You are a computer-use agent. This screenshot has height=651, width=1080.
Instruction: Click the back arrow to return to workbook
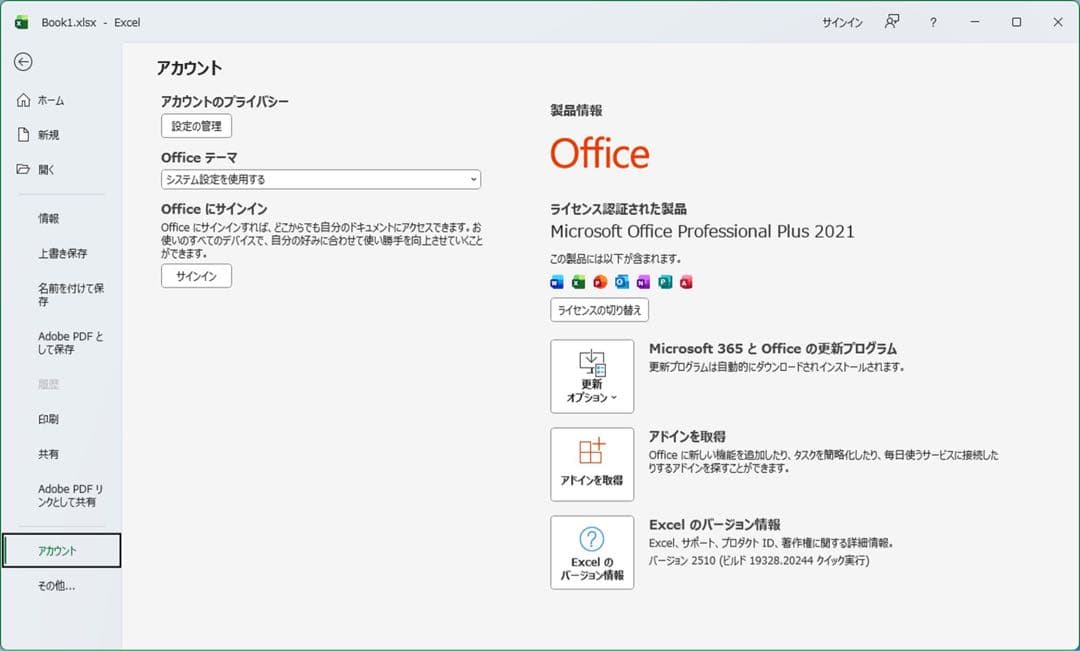pyautogui.click(x=22, y=62)
